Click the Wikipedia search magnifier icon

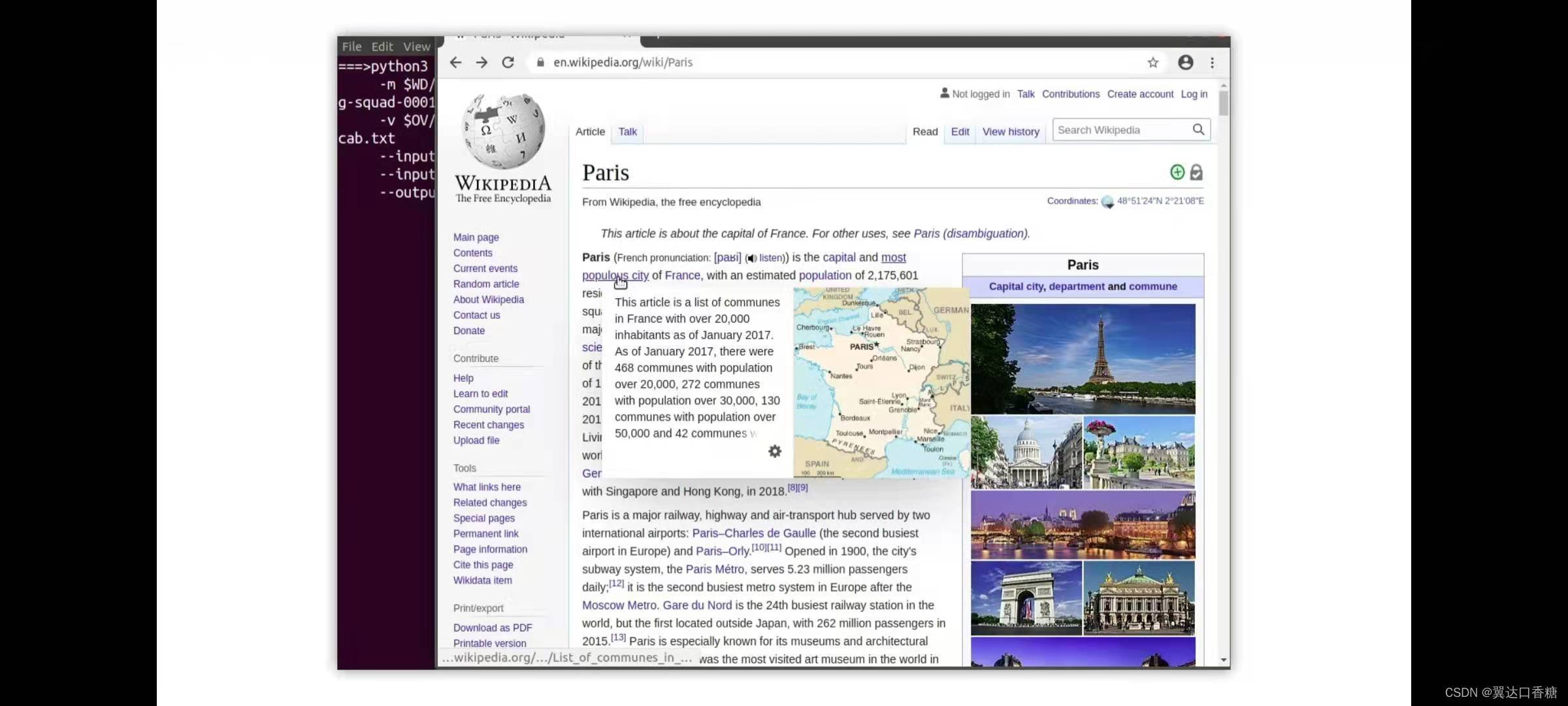pyautogui.click(x=1198, y=129)
